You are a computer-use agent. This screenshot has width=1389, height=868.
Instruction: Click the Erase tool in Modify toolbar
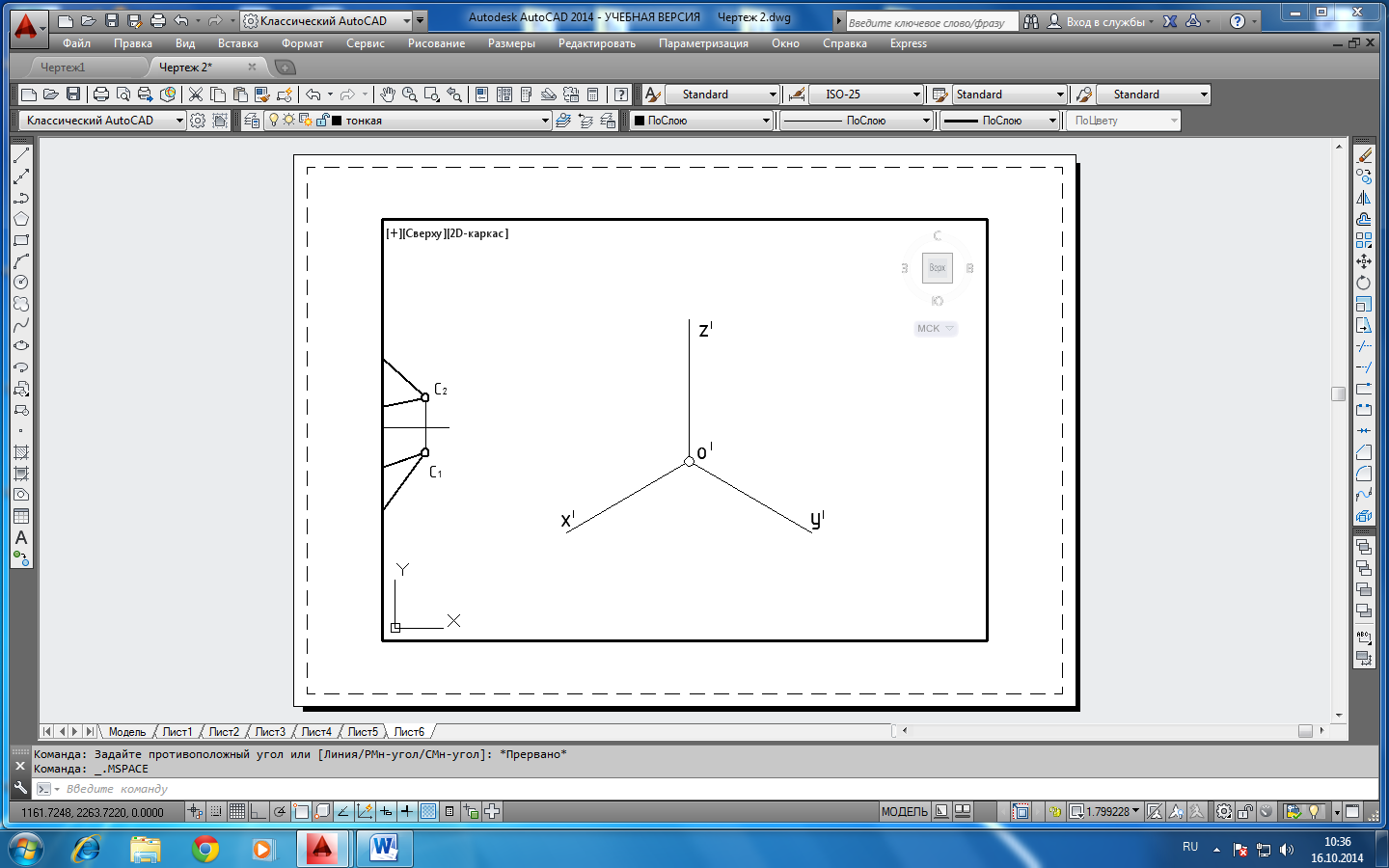coord(1364,155)
